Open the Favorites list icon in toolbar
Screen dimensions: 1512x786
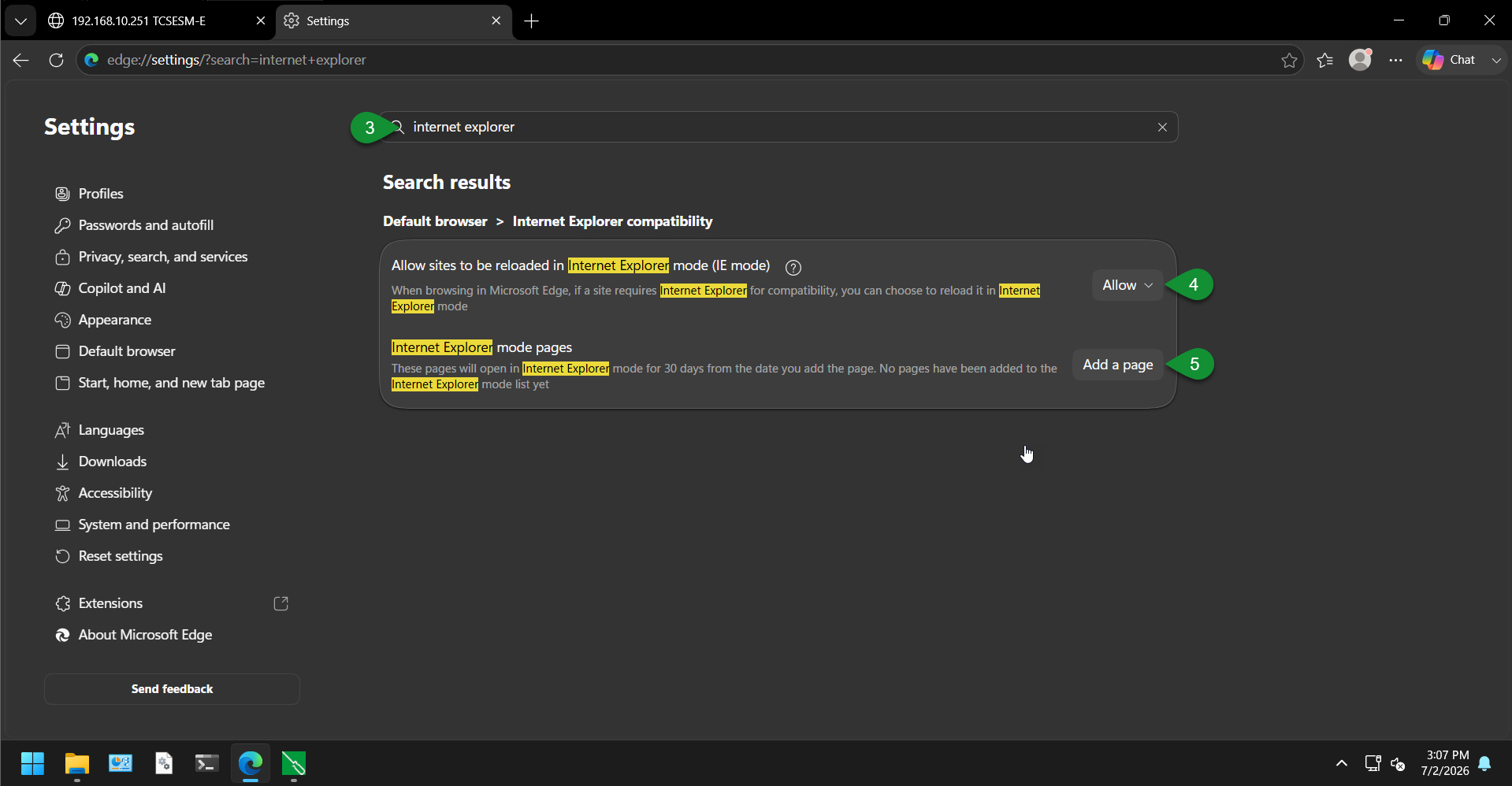(x=1325, y=60)
